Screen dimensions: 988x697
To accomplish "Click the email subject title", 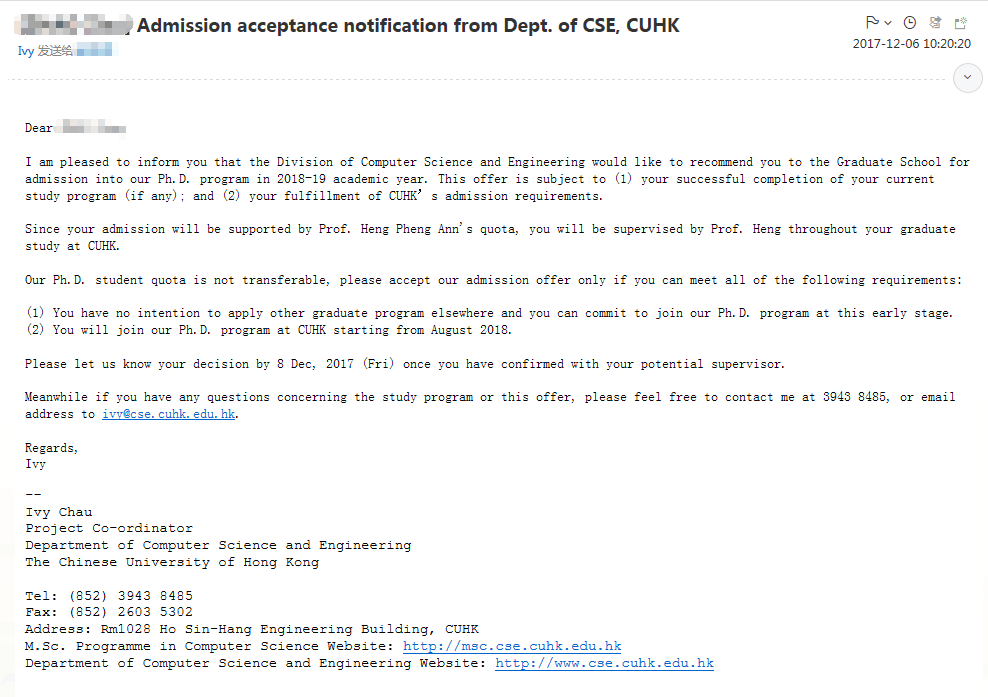I will (408, 26).
